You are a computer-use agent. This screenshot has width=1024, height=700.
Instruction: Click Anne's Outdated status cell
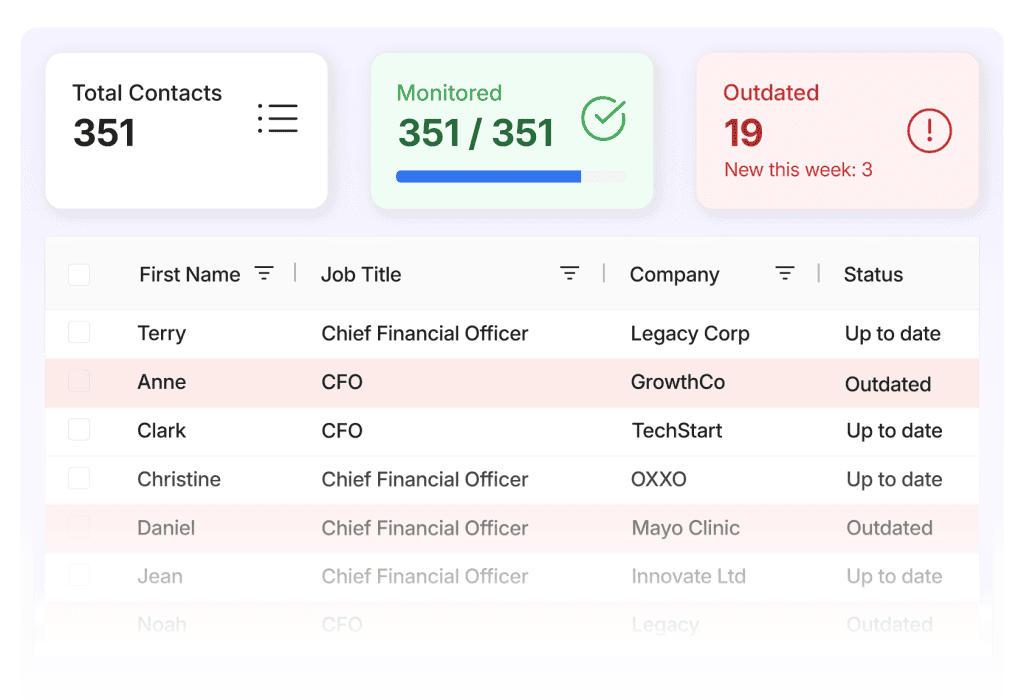[887, 384]
